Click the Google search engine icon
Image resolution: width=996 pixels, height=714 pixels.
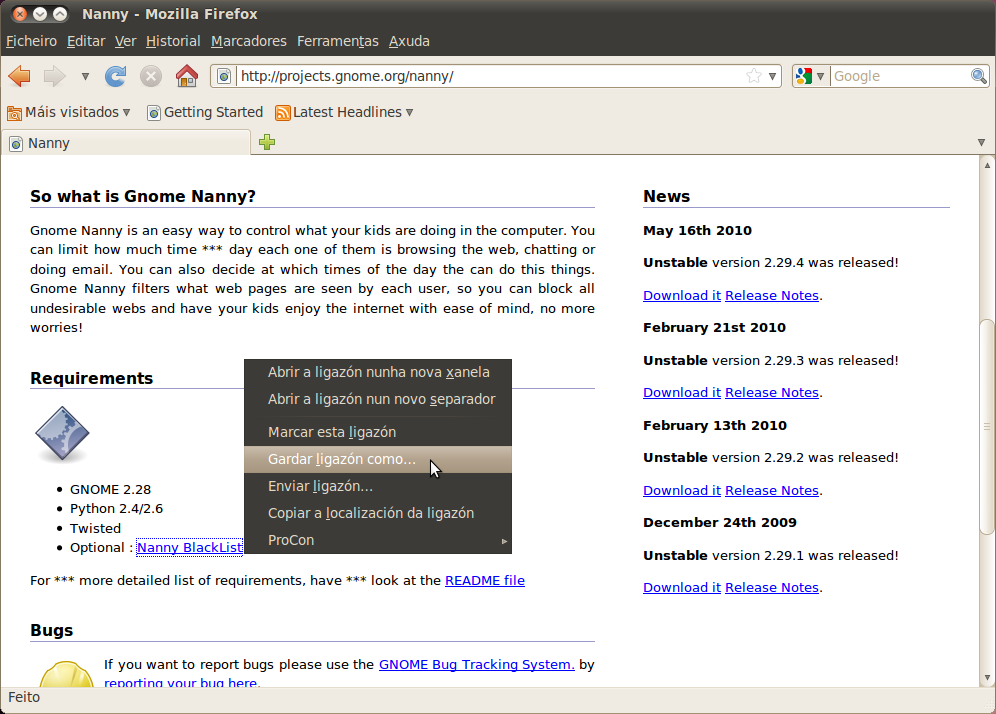point(804,76)
